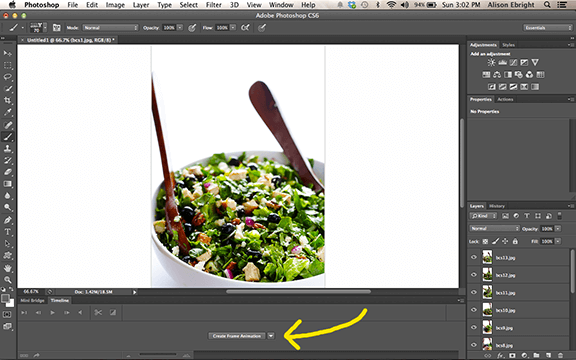The width and height of the screenshot is (576, 360).
Task: Select the Hand tool
Action: pyautogui.click(x=7, y=268)
